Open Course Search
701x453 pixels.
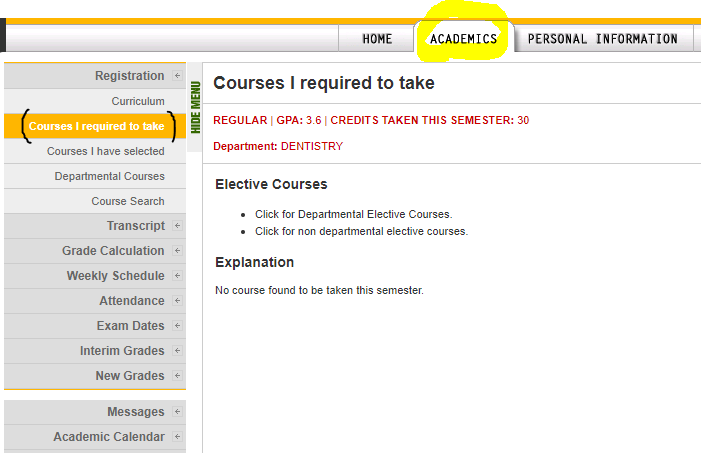tap(95, 201)
